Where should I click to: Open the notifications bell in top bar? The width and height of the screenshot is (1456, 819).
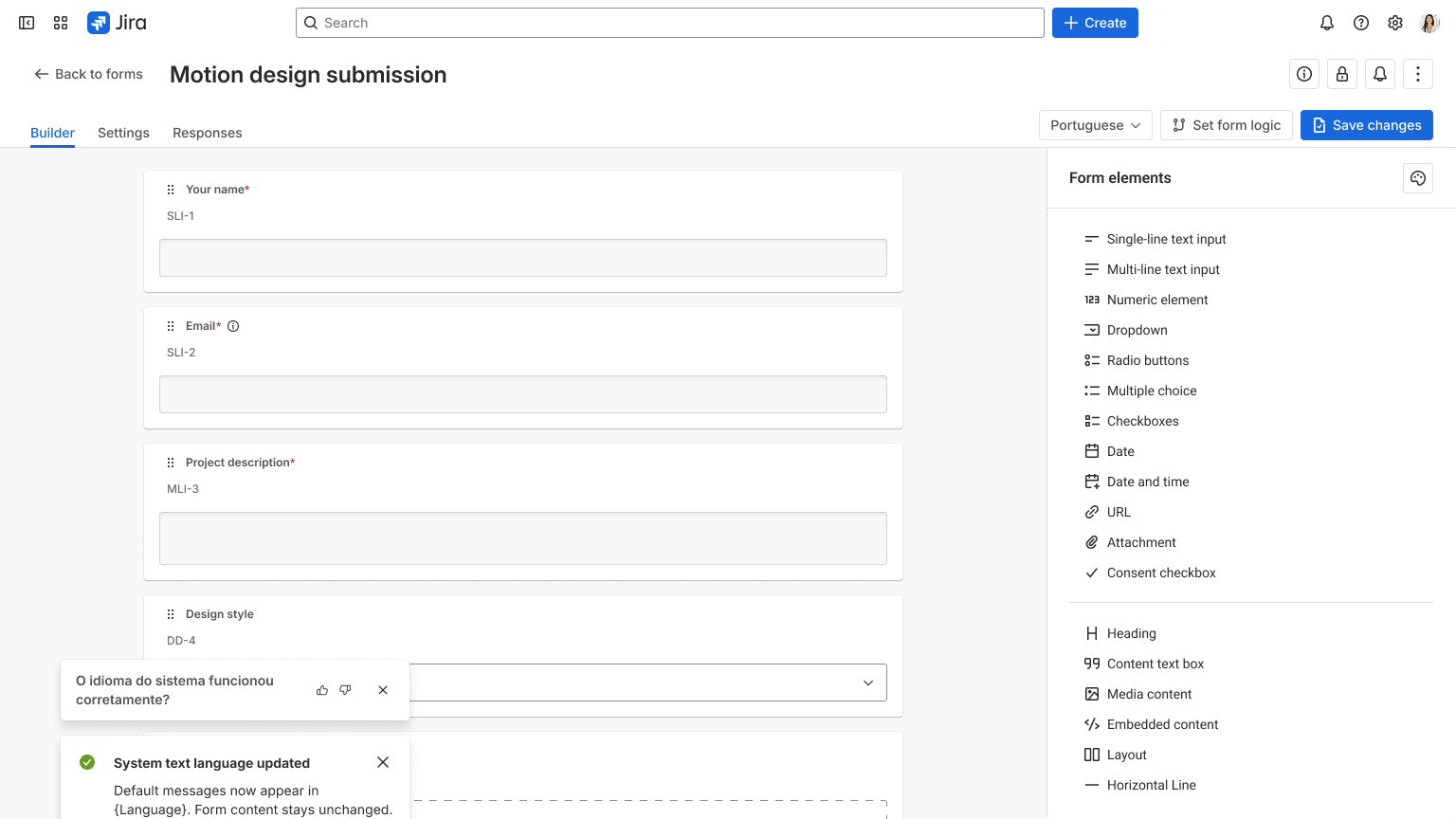click(x=1327, y=23)
